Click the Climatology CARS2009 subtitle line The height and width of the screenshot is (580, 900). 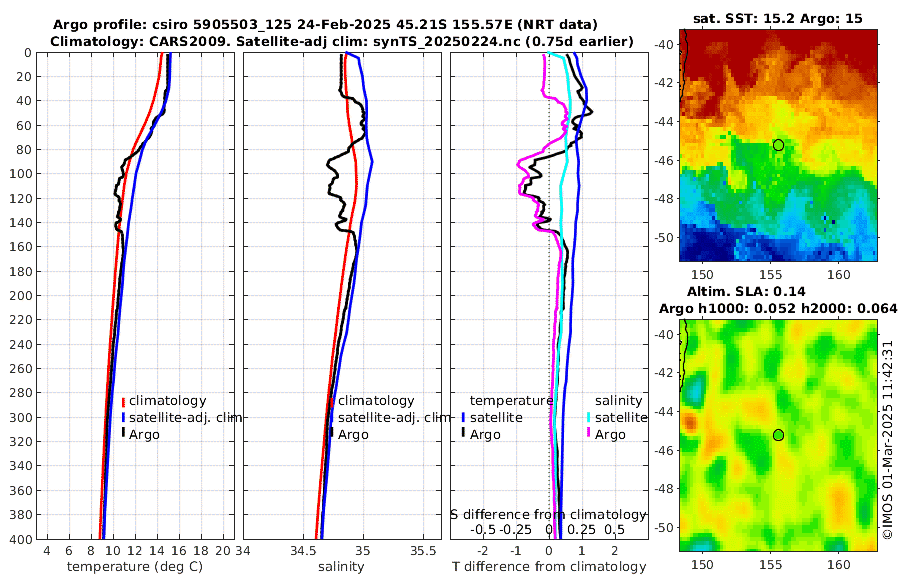tap(342, 41)
